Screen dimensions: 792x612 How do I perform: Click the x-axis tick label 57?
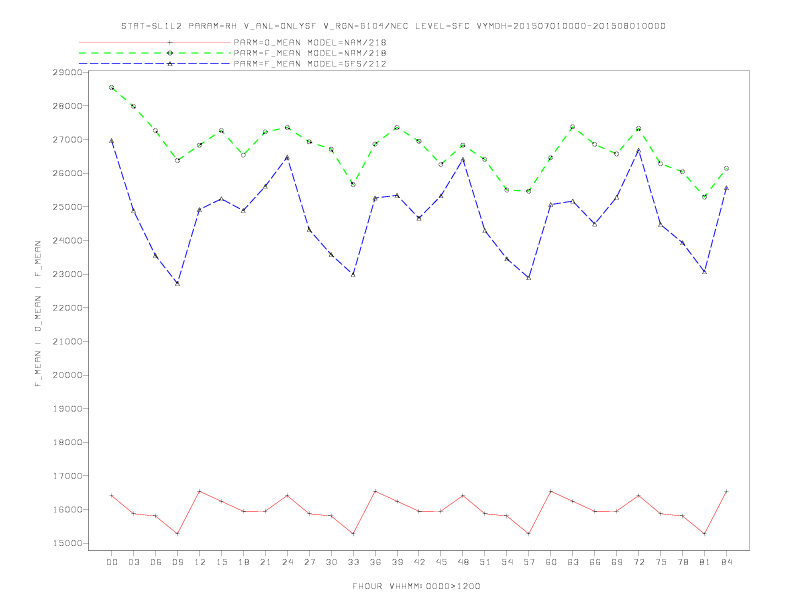tap(529, 562)
